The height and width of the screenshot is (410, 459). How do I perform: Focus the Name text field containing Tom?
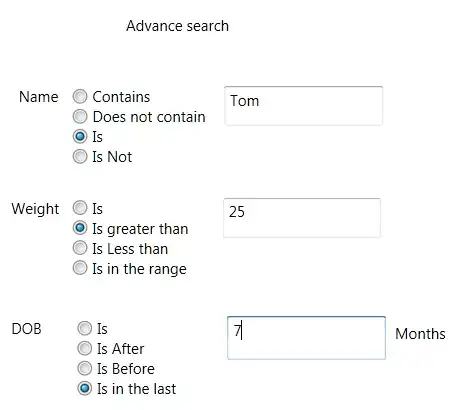click(x=303, y=106)
